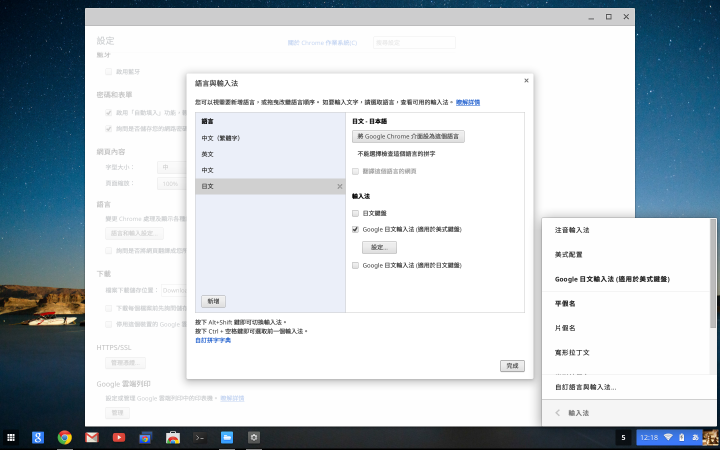Launch Chrome browser from the shelf
The width and height of the screenshot is (720, 450).
coord(65,438)
